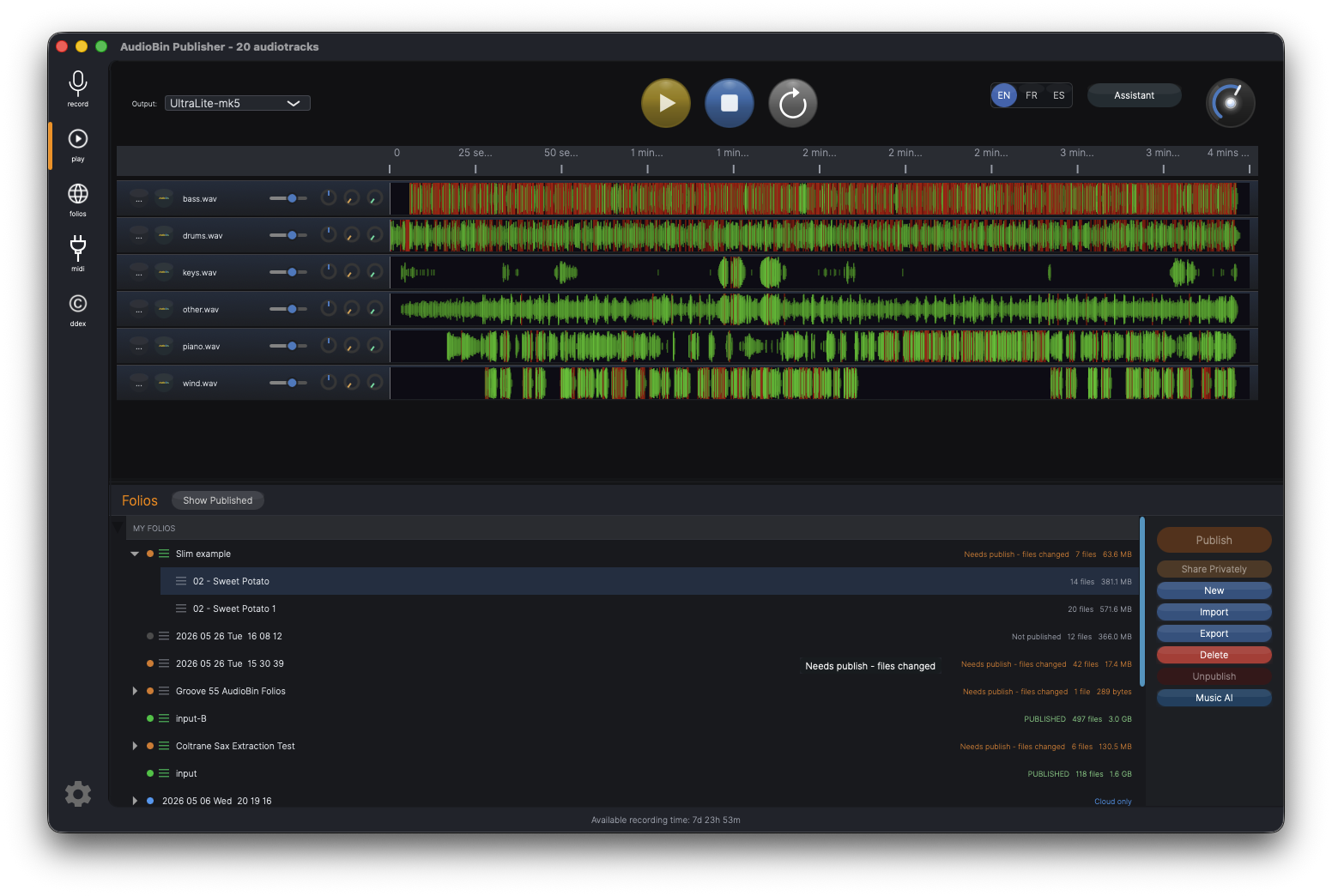Switch language to FR

(x=1032, y=95)
